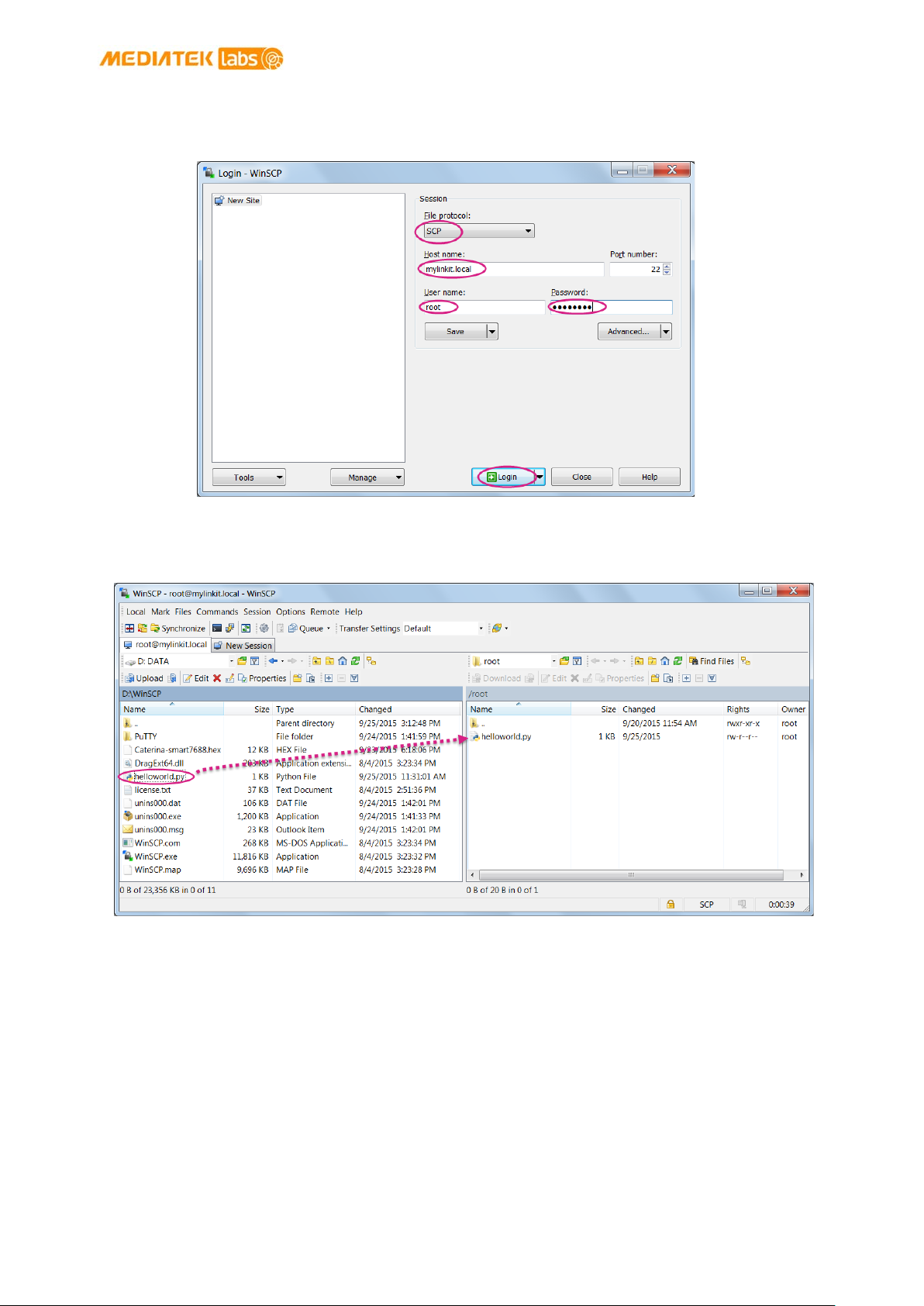Click the Synchronize toolbar button

(178, 629)
